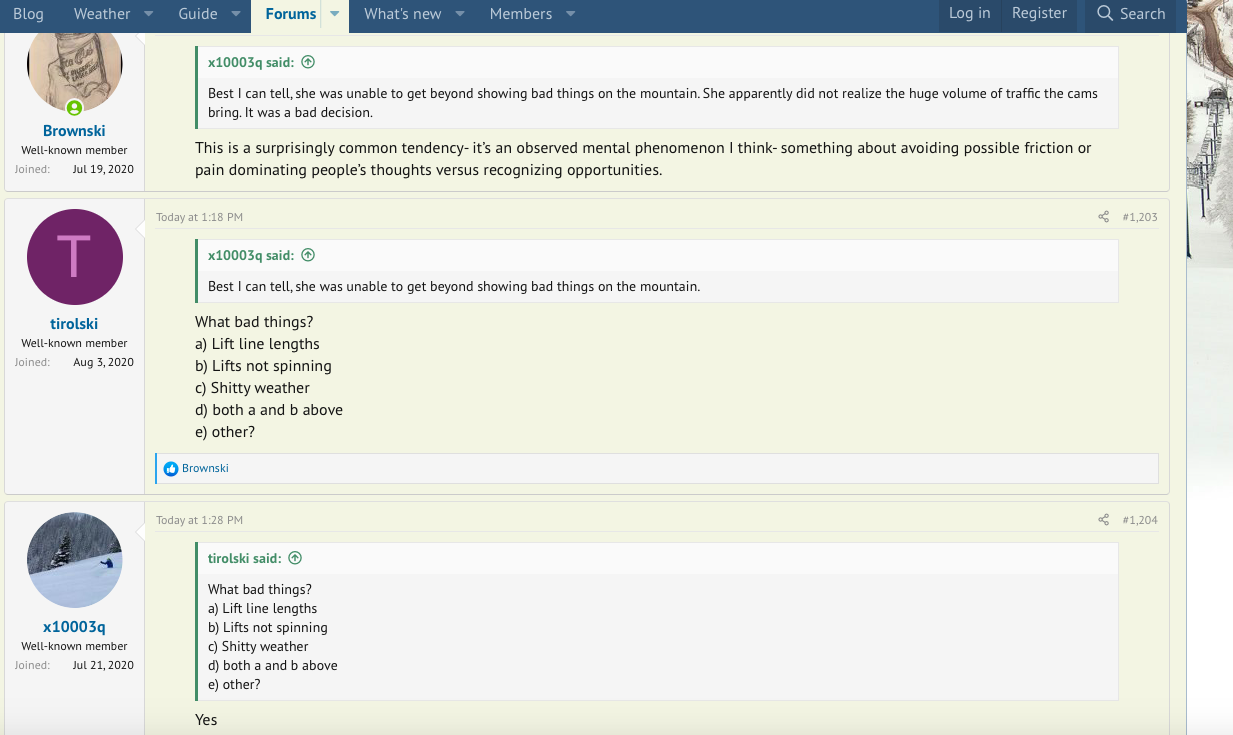Expand the Members dropdown arrow

point(571,14)
